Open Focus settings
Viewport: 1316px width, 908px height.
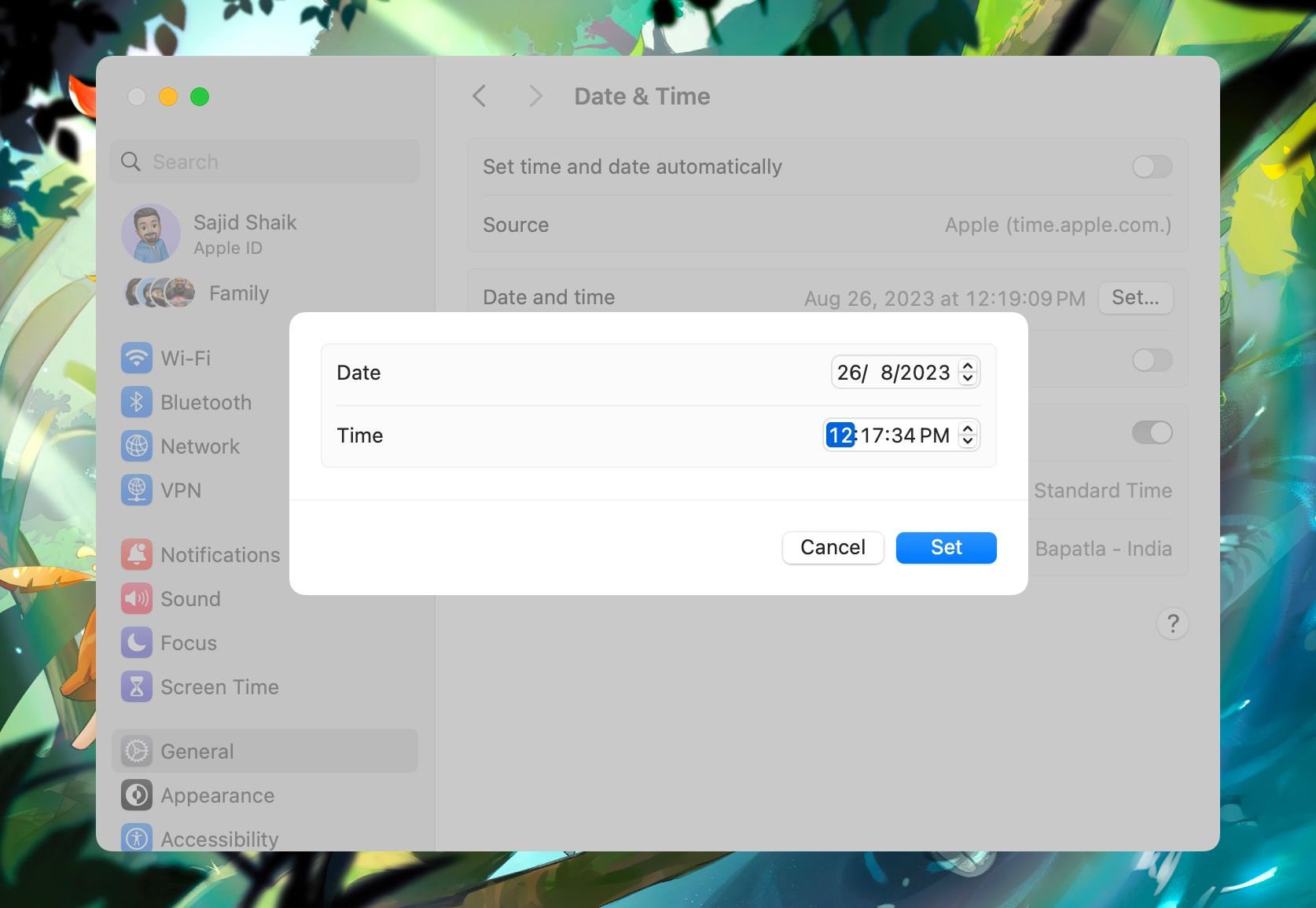[x=189, y=642]
